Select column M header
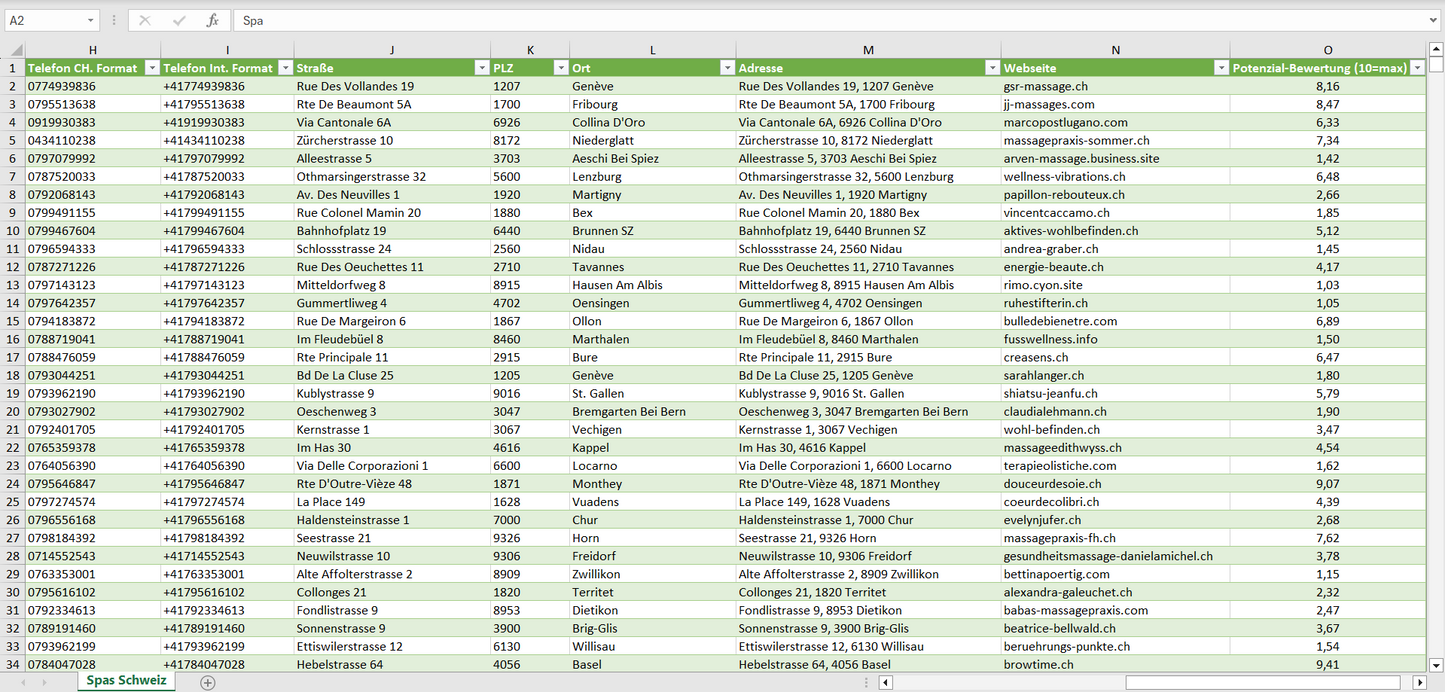This screenshot has height=692, width=1445. click(x=867, y=50)
